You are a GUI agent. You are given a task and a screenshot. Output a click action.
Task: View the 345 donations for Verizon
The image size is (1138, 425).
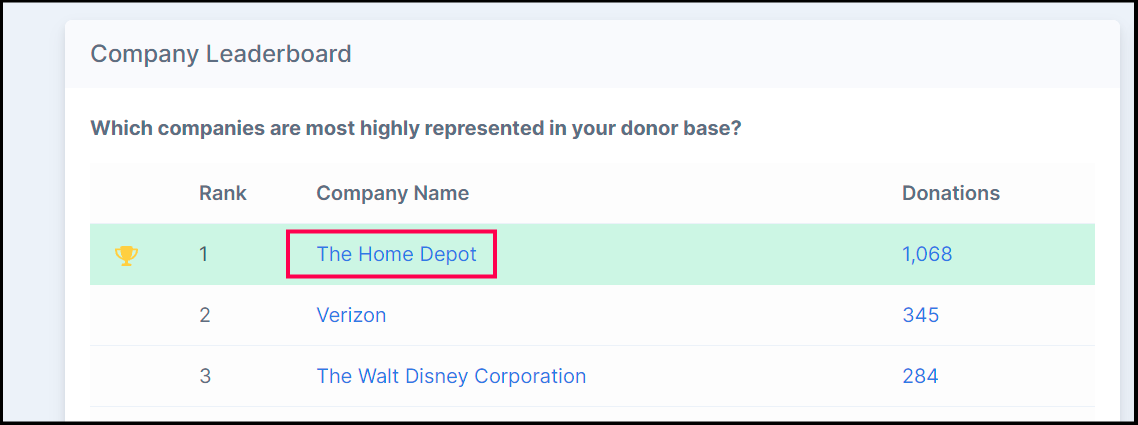click(x=920, y=315)
